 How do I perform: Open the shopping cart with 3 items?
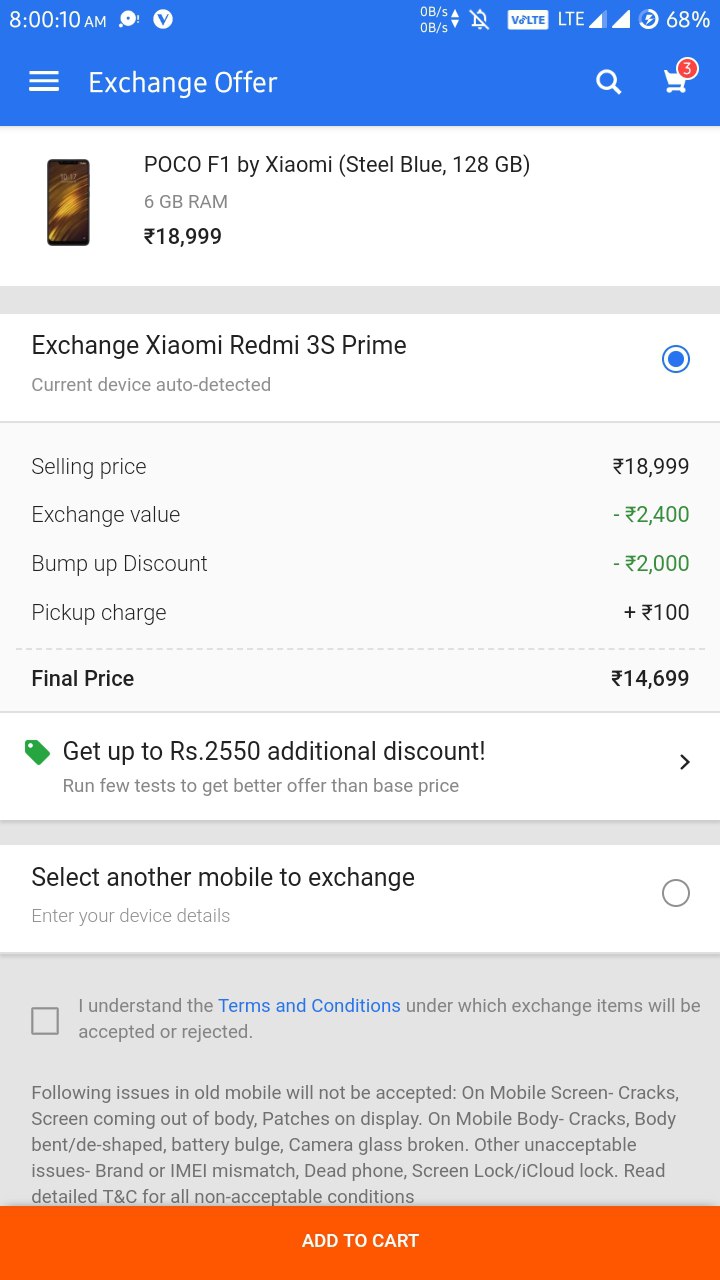pyautogui.click(x=678, y=79)
